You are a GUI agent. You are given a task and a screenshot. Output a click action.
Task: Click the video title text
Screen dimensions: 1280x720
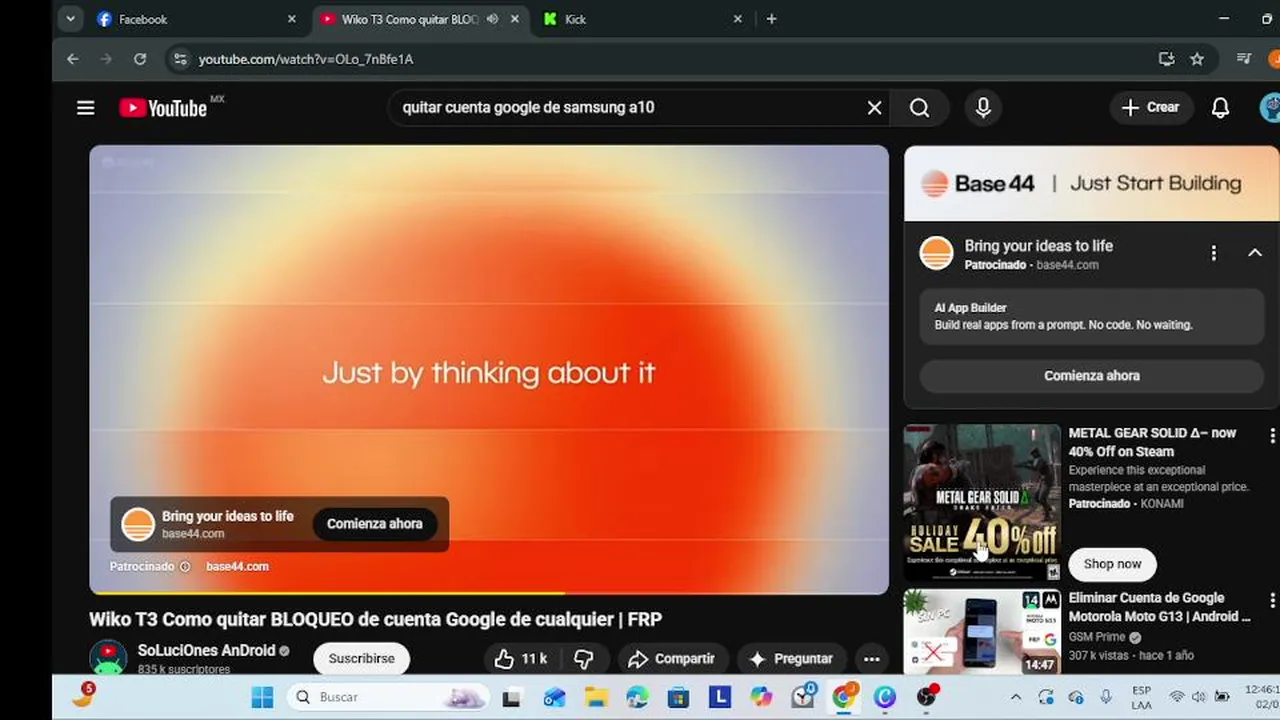(x=376, y=619)
